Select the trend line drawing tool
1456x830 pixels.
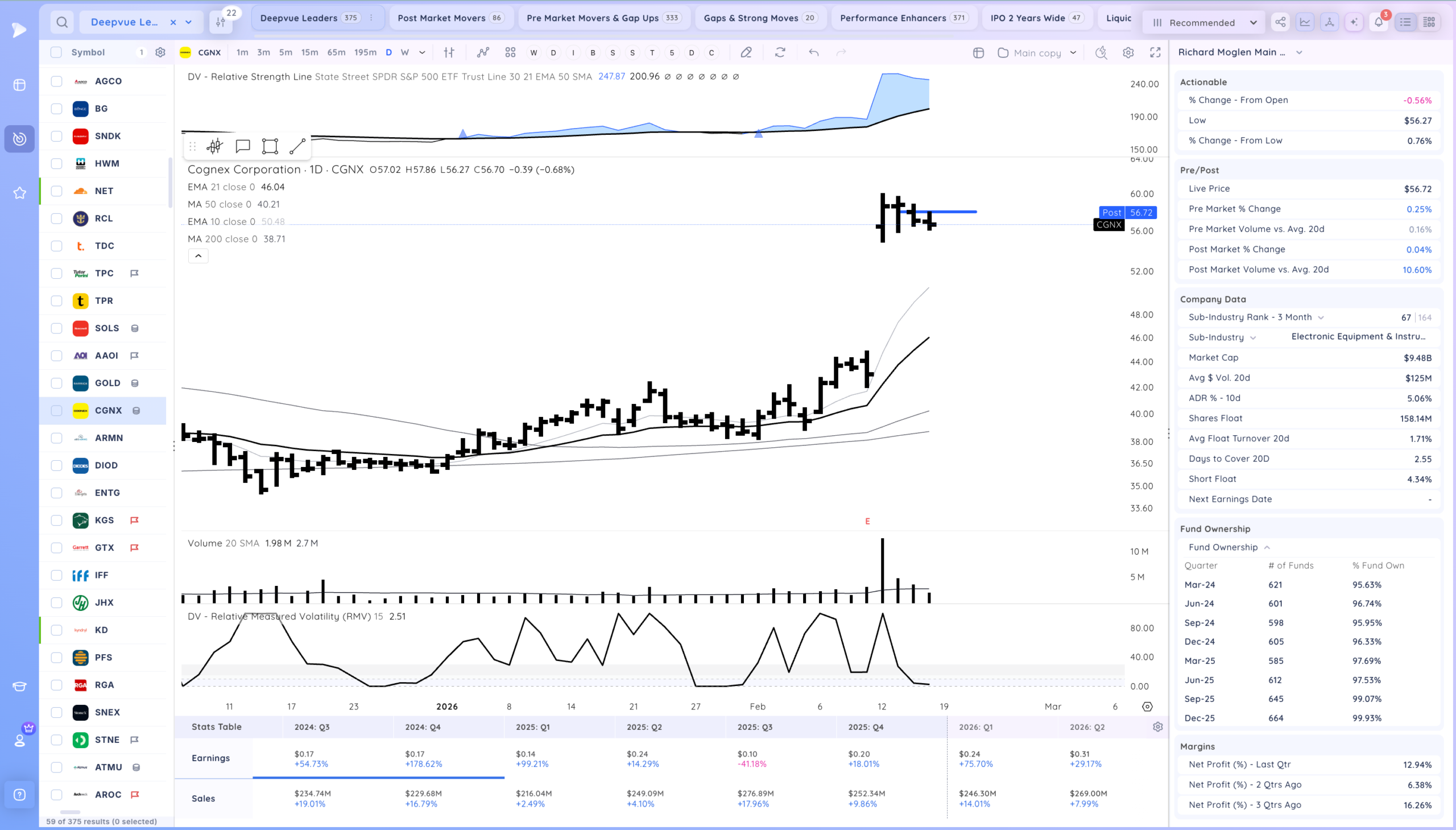tap(297, 147)
